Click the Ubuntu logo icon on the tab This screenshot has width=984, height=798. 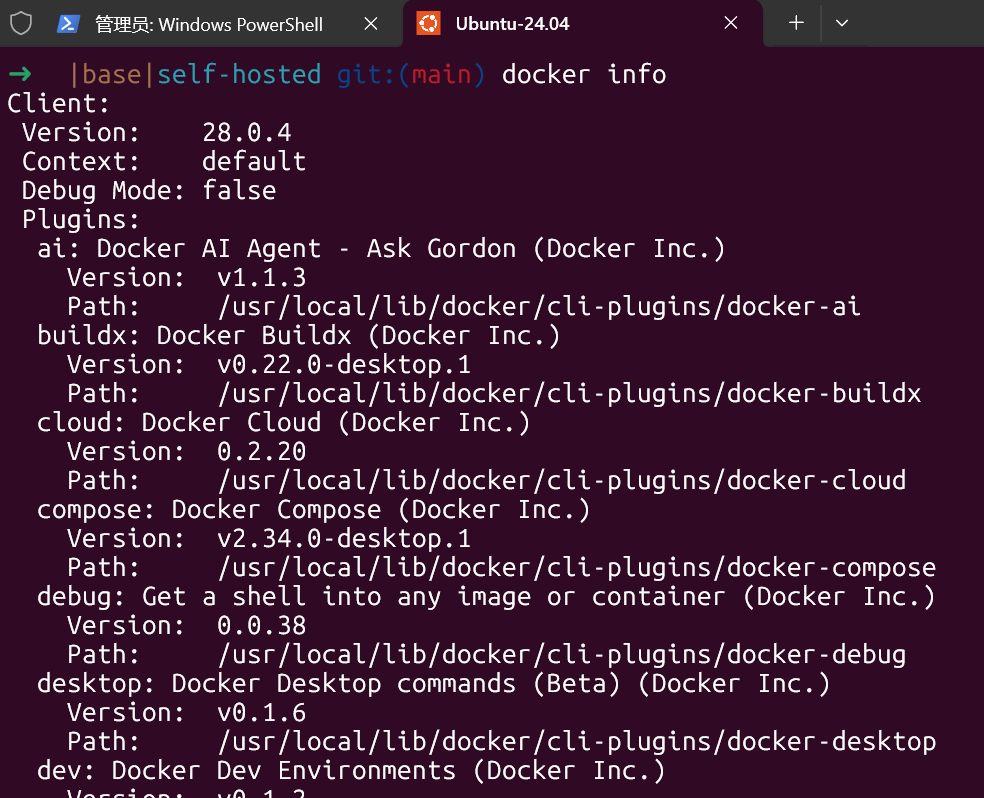pyautogui.click(x=428, y=23)
